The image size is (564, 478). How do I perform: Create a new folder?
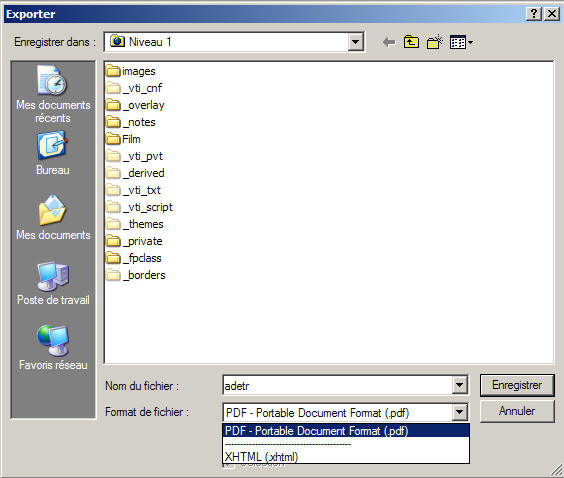click(435, 42)
